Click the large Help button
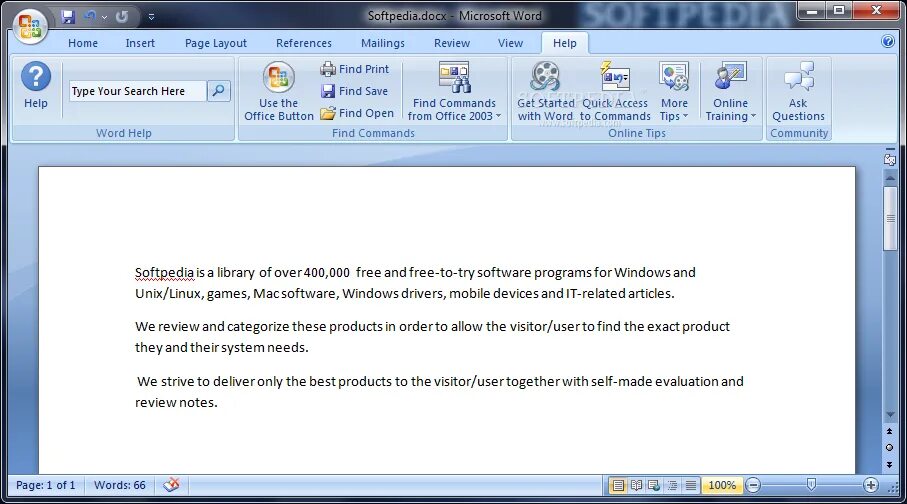907x504 pixels. (36, 86)
